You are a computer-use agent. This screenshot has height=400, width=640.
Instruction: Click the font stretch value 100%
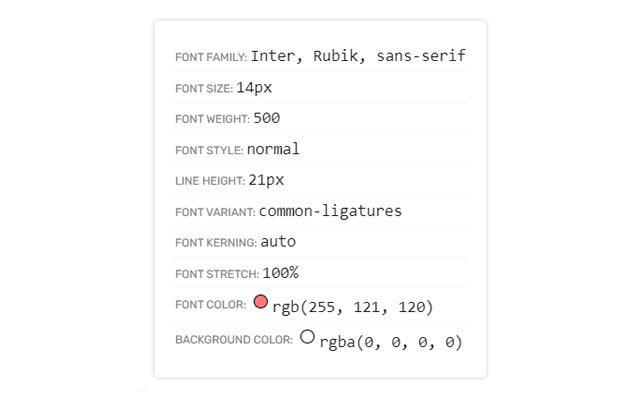pyautogui.click(x=280, y=273)
